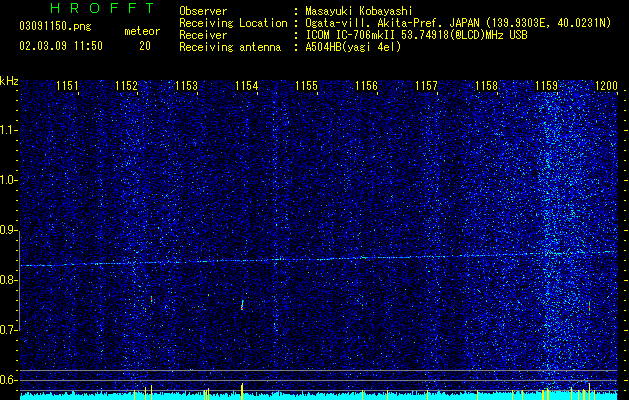Click the observer name Masayuki Kobayashi
Screen dimensions: 629x400
[359, 11]
